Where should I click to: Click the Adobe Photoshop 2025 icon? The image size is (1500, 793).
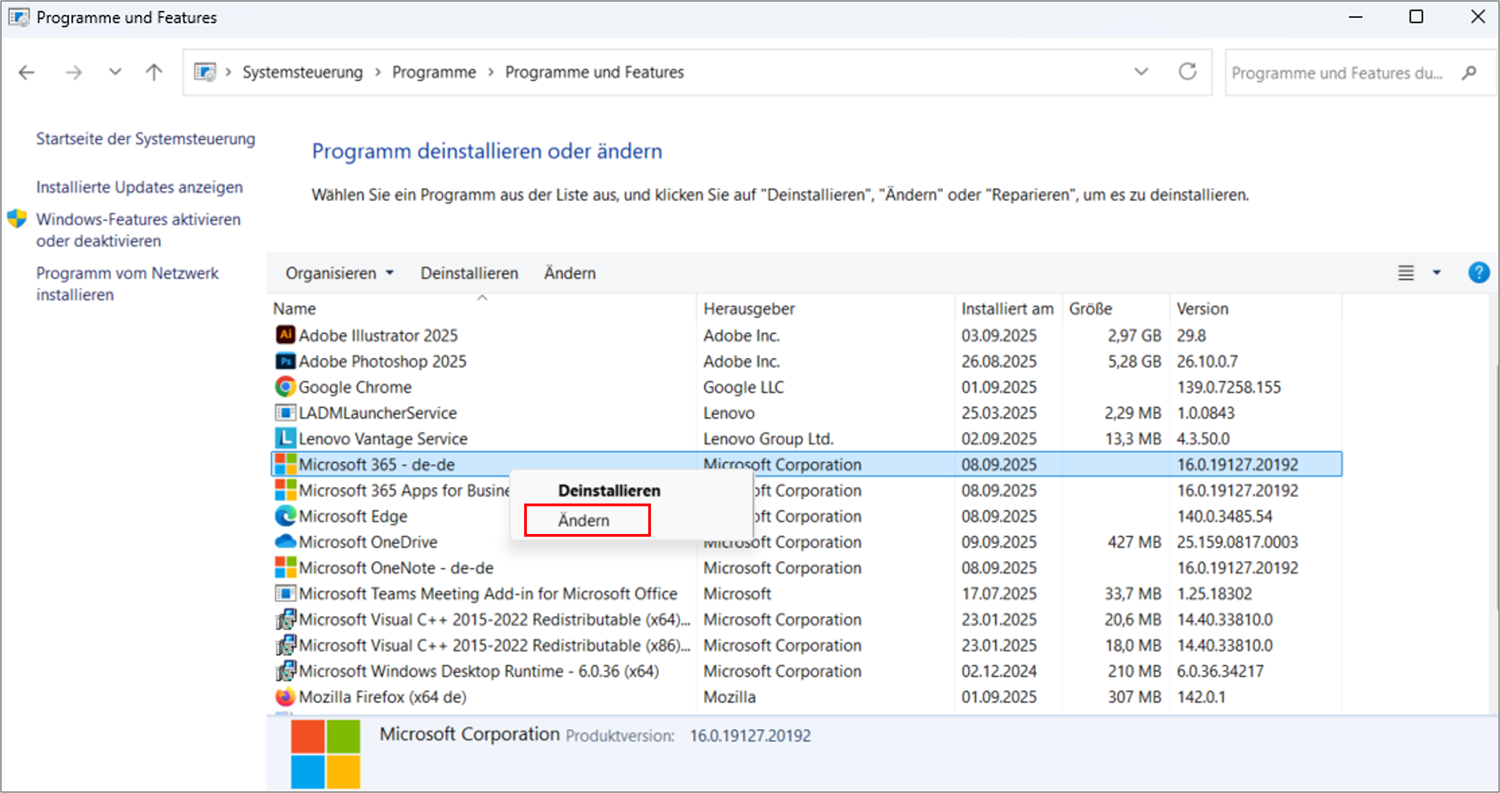coord(285,361)
